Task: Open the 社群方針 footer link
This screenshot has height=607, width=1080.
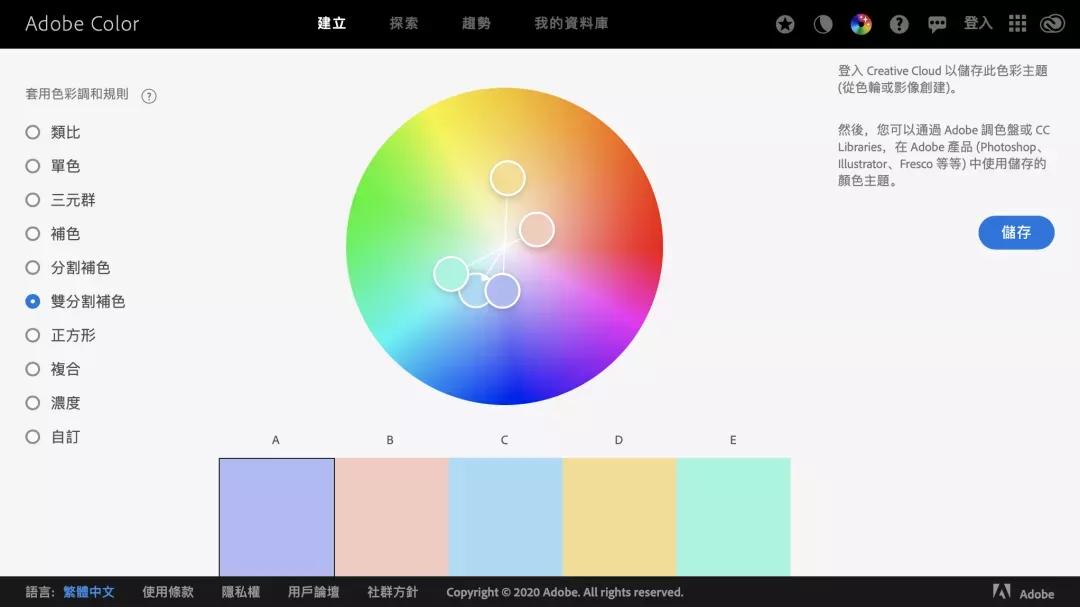Action: point(393,592)
